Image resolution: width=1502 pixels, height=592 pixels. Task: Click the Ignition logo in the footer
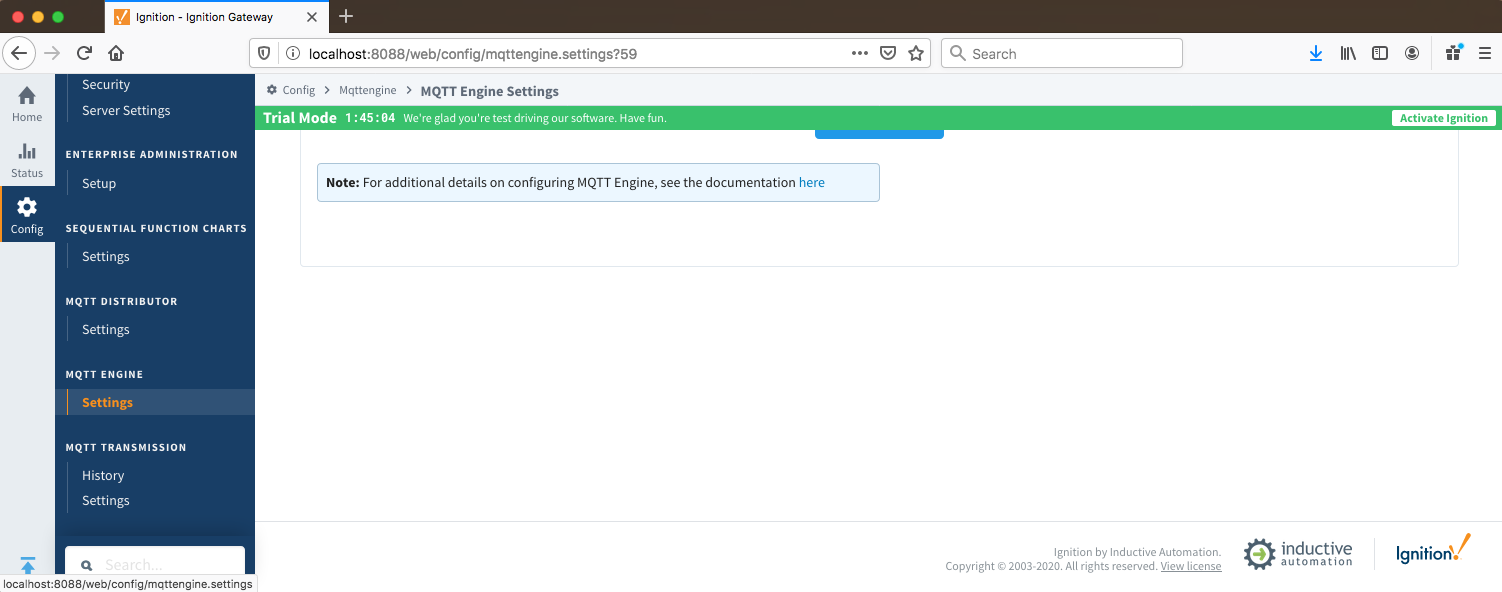click(x=1434, y=550)
